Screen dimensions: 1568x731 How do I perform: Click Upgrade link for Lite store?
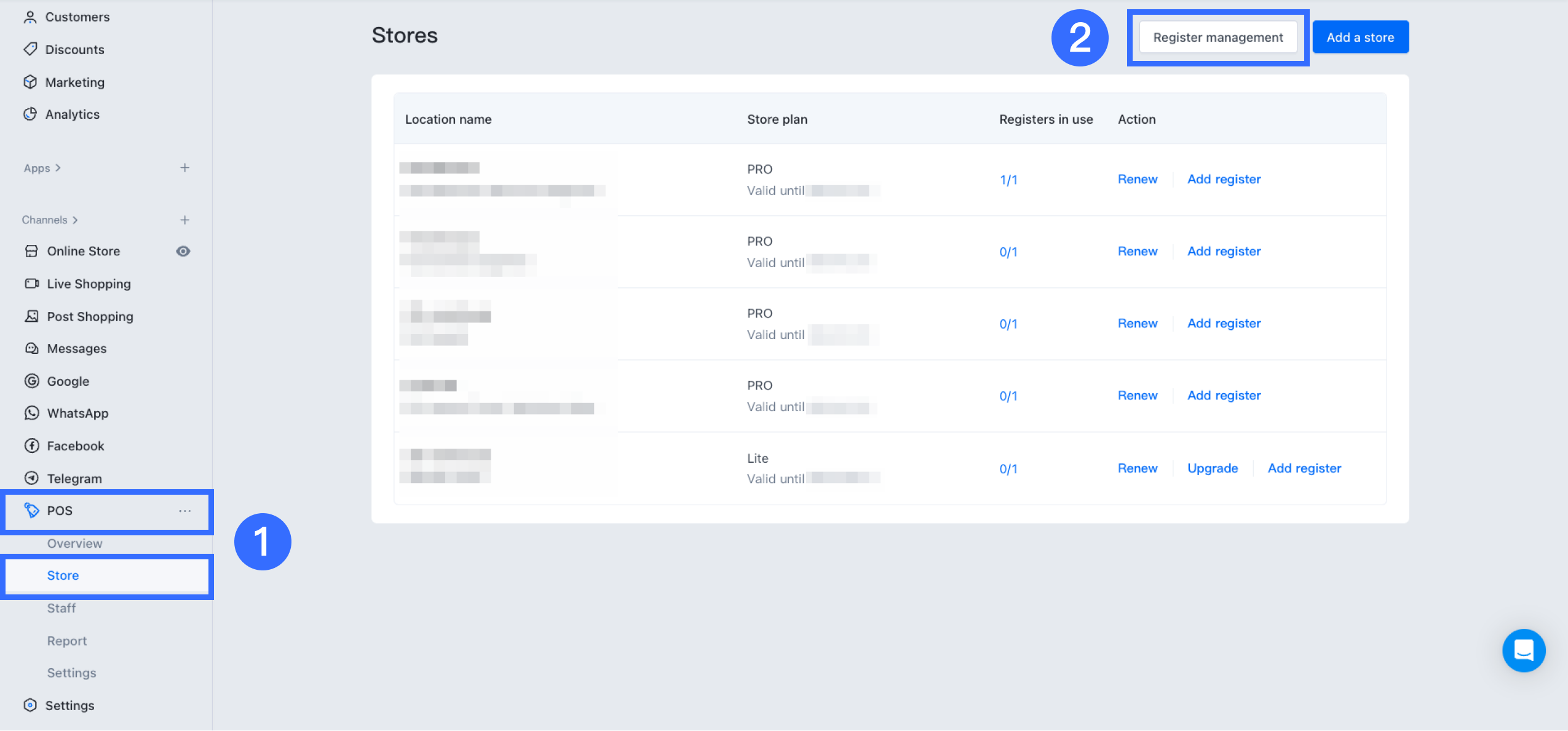pyautogui.click(x=1212, y=468)
